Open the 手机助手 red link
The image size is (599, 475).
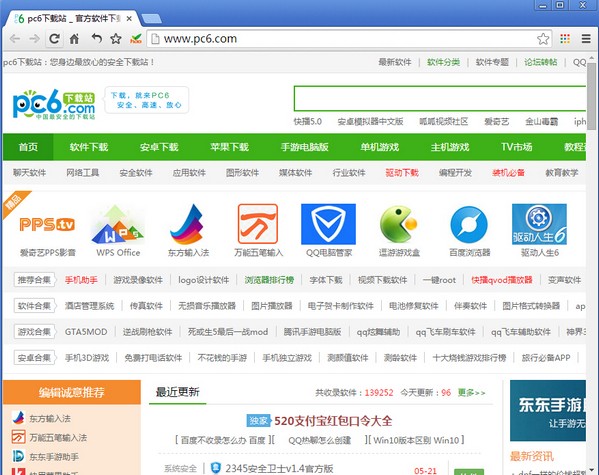tap(81, 280)
